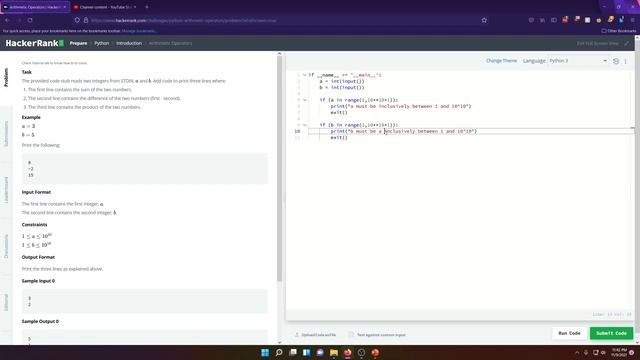
Task: Go to Python in the breadcrumb
Action: [x=102, y=43]
